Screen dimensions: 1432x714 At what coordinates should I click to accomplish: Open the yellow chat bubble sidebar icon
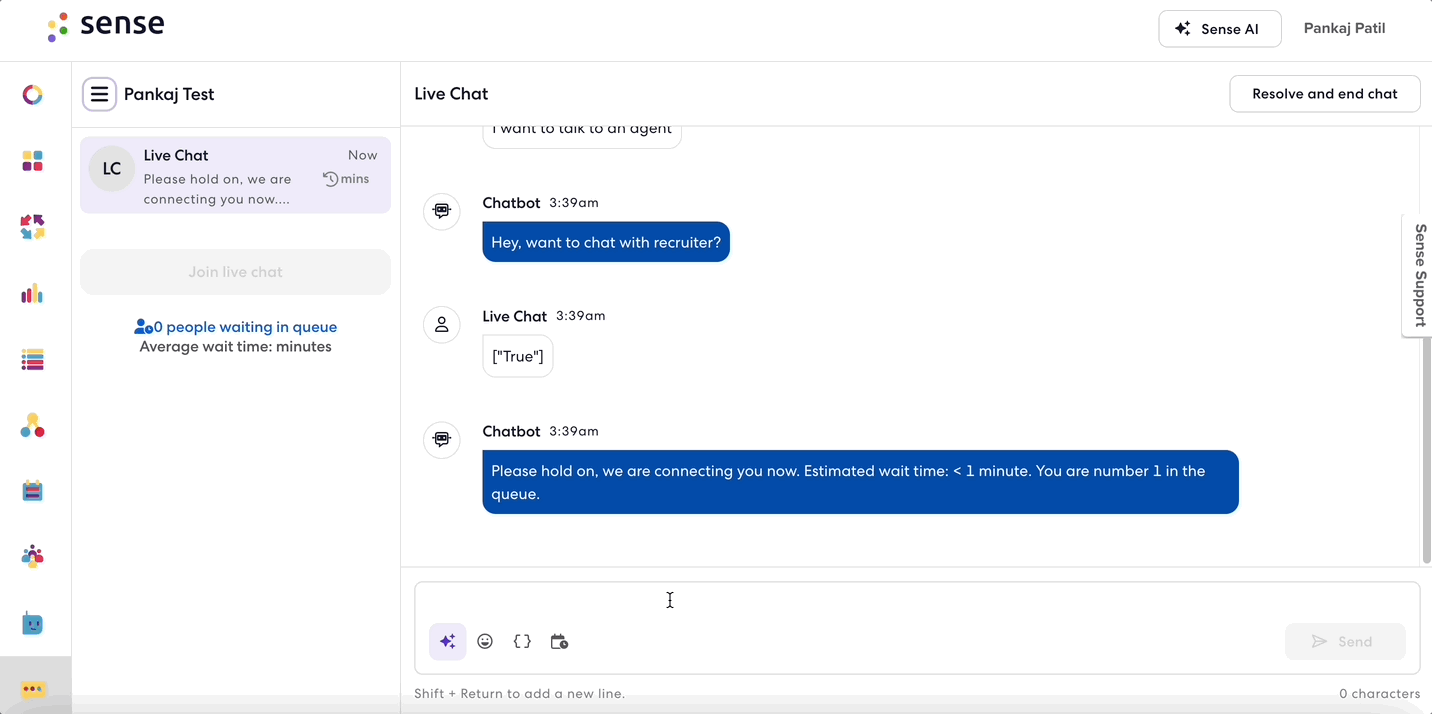click(x=33, y=690)
